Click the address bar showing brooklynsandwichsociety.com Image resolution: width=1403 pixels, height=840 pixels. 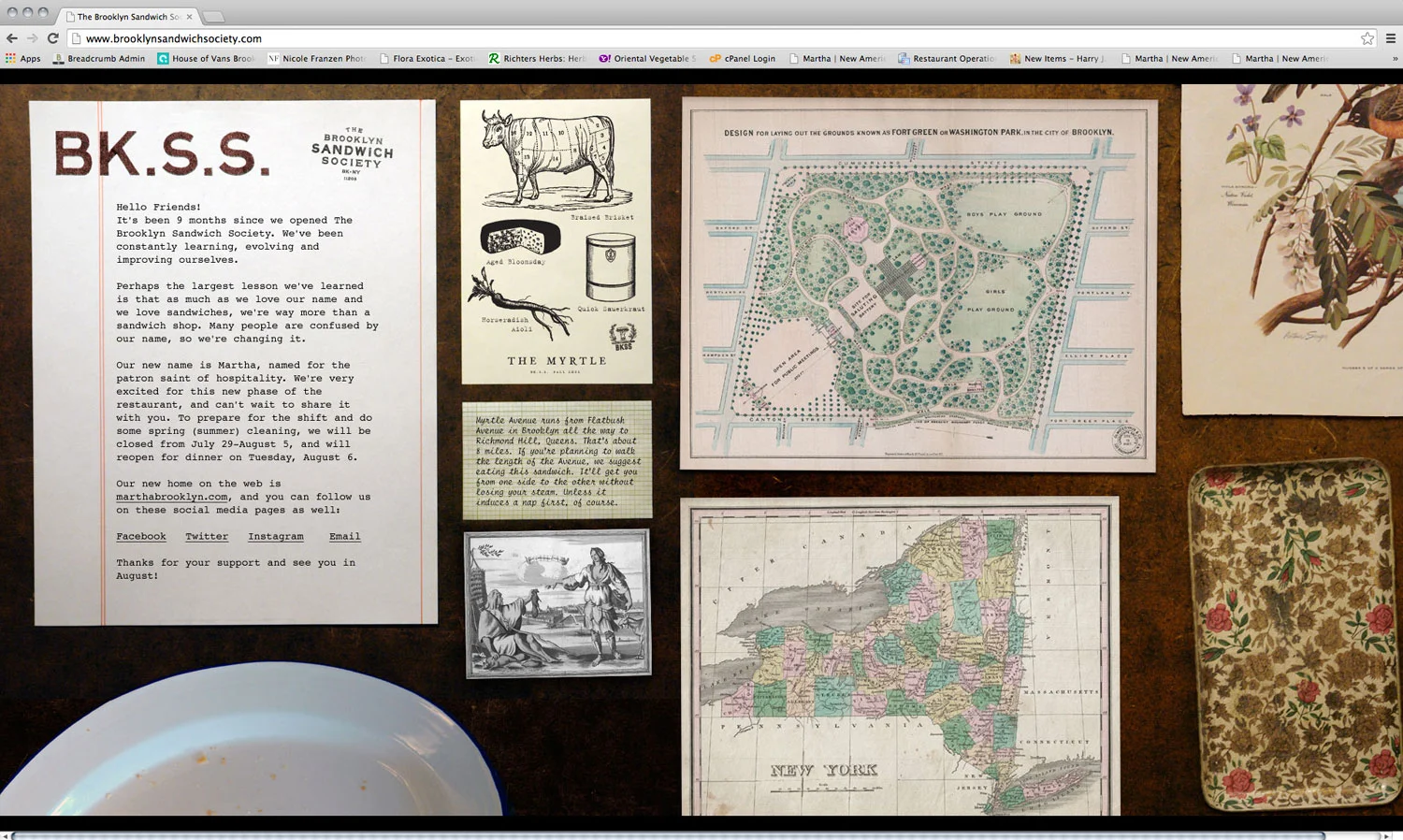(720, 38)
